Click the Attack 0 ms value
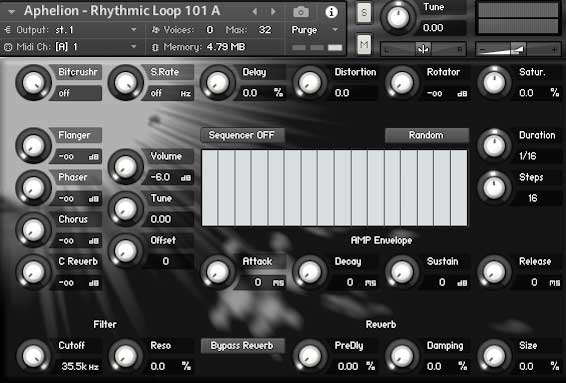This screenshot has height=383, width=566. (x=262, y=282)
